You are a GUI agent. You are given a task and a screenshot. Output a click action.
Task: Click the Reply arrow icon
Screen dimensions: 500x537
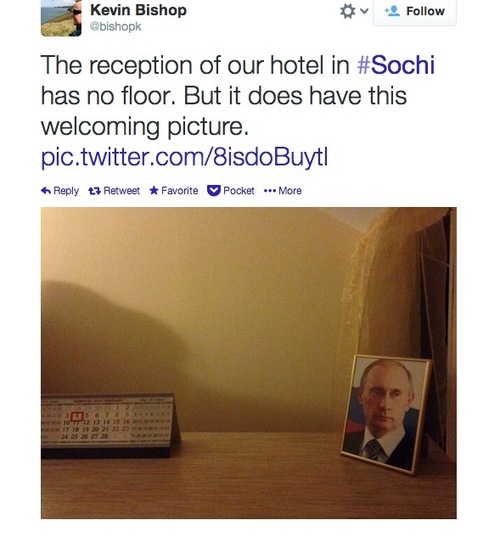pos(46,190)
